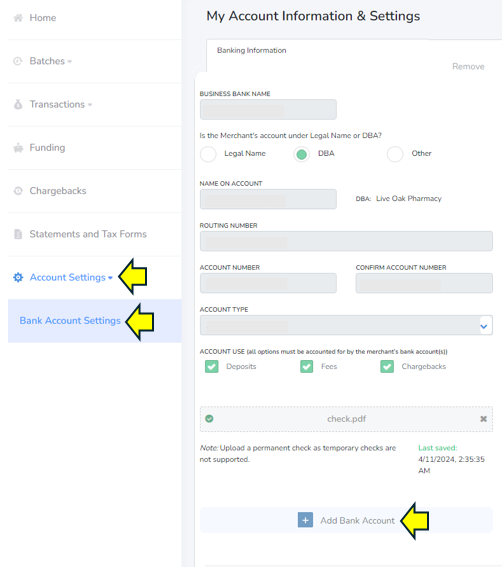Screen dimensions: 502x567
Task: Click the check.pdf uploaded file name
Action: [346, 419]
